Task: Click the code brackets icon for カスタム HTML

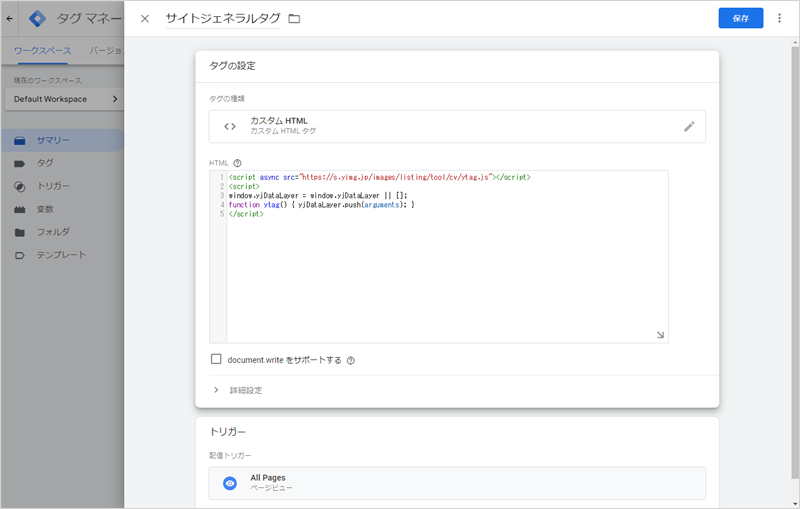Action: click(x=230, y=126)
